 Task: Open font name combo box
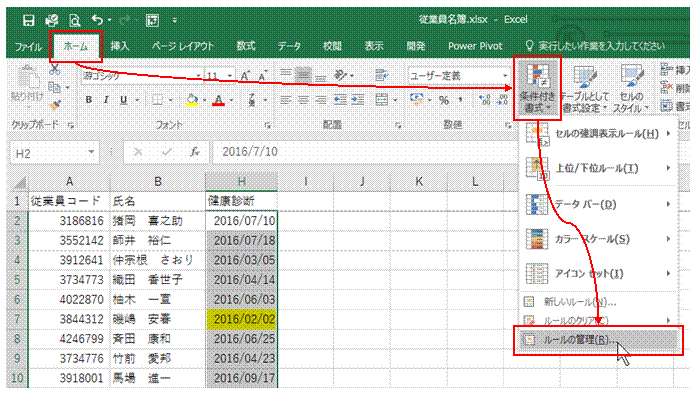click(142, 76)
